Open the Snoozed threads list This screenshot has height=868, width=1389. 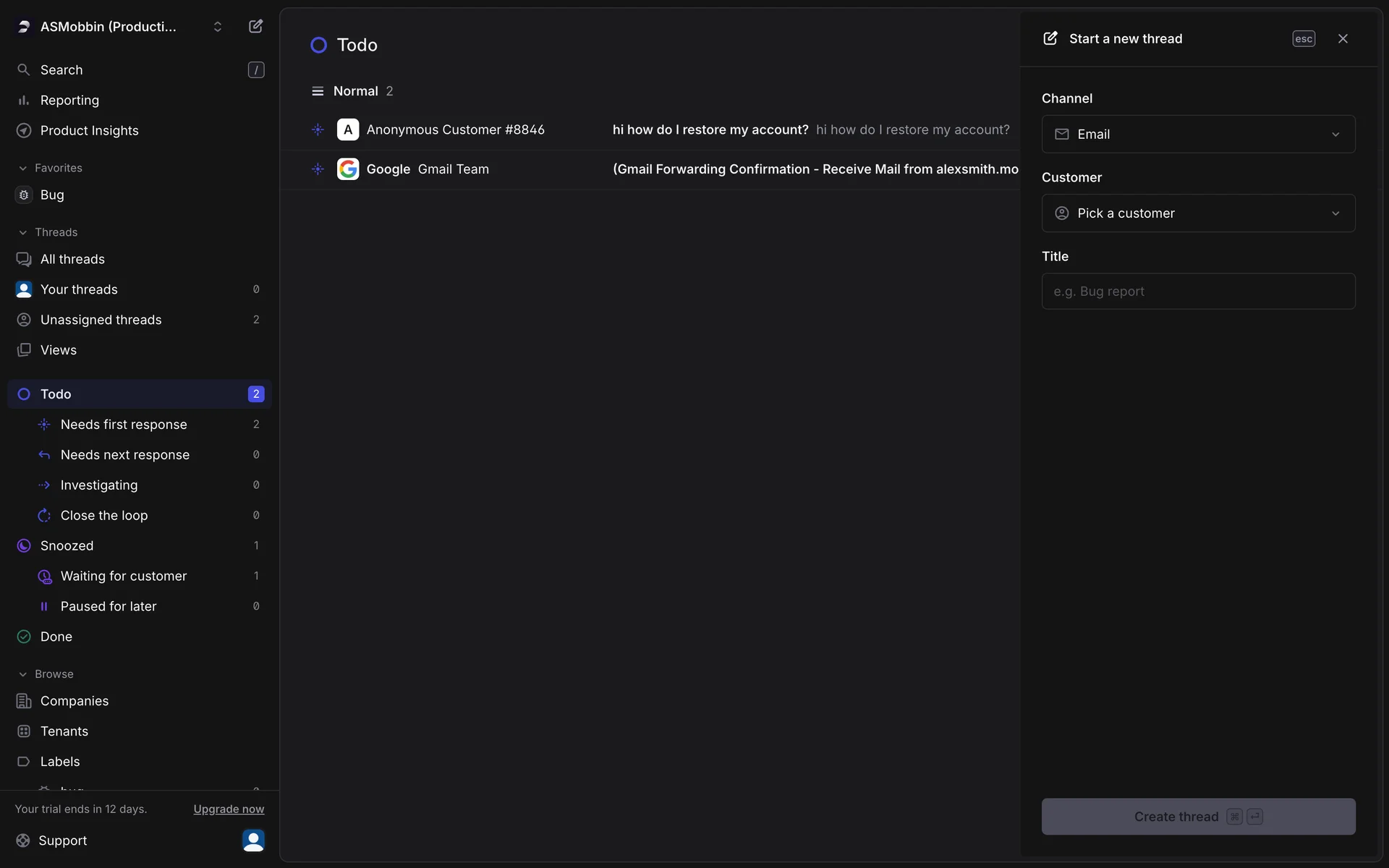67,546
